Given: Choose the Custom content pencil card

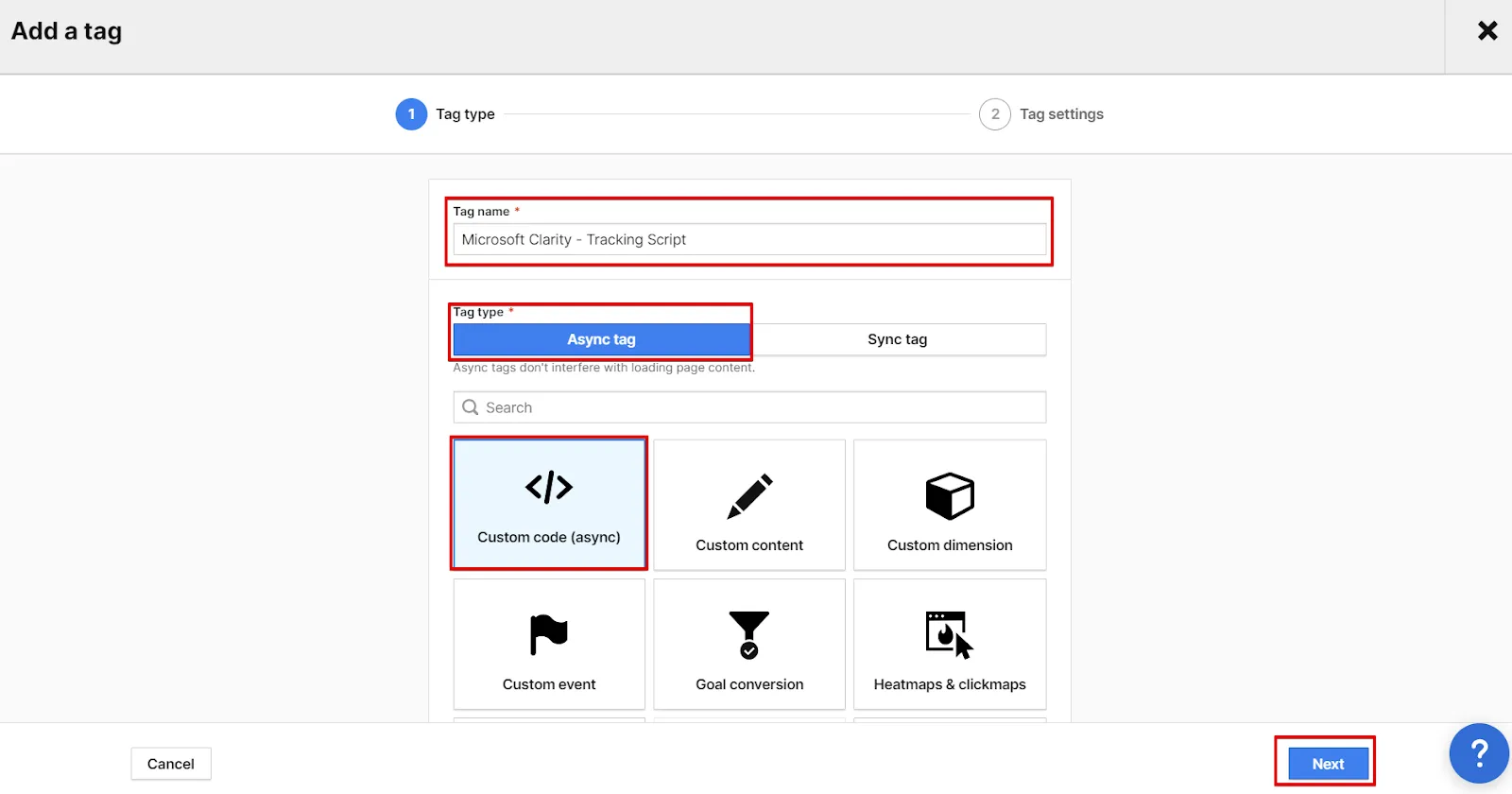Looking at the screenshot, I should [749, 505].
